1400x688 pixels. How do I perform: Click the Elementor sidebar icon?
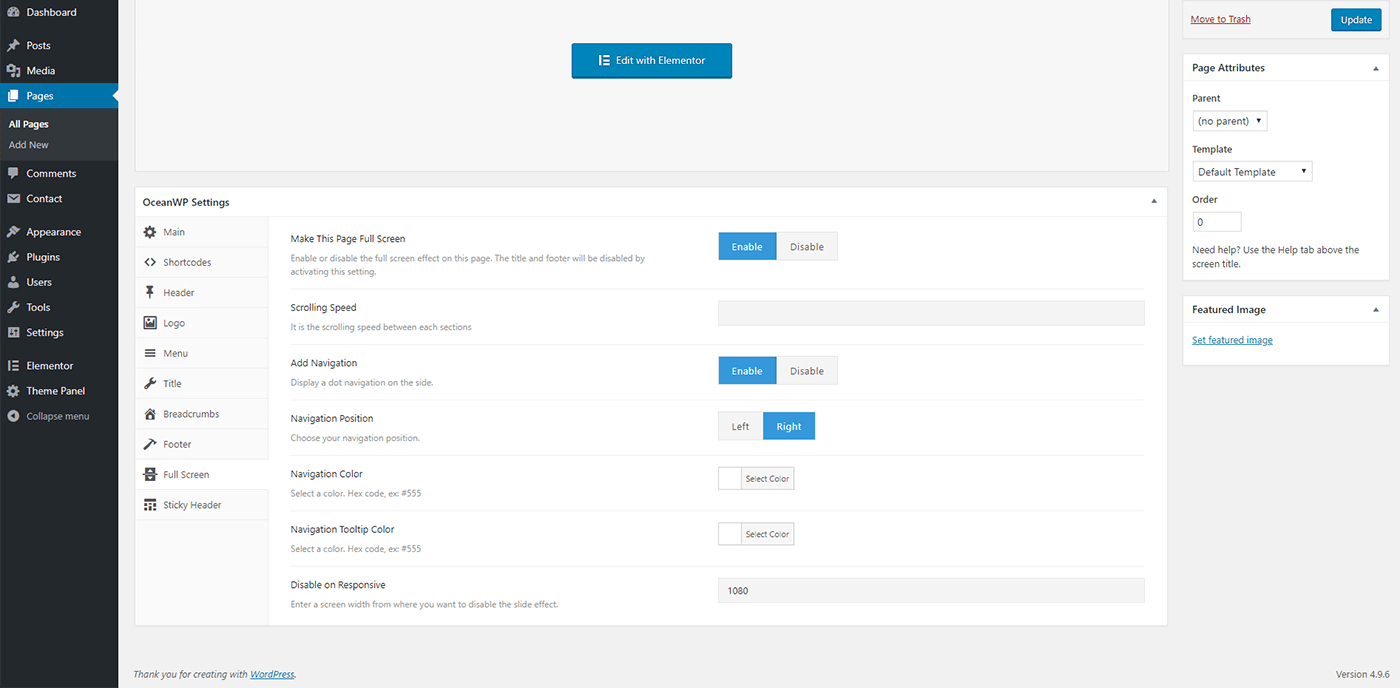point(13,366)
